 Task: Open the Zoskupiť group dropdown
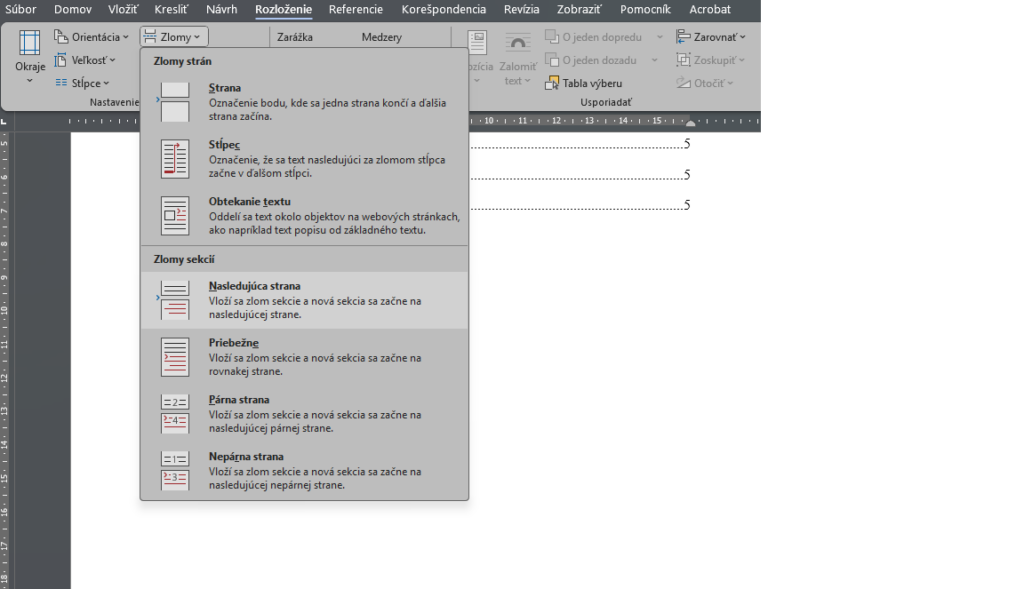711,60
